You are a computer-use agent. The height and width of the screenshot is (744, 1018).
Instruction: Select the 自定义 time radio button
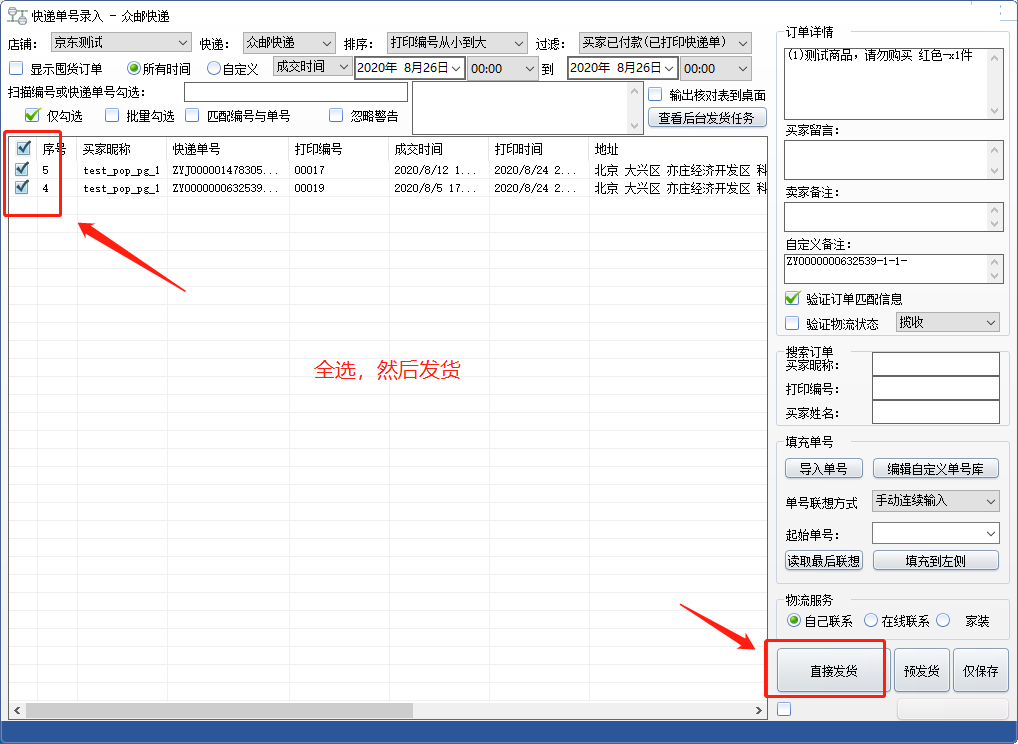(x=214, y=69)
